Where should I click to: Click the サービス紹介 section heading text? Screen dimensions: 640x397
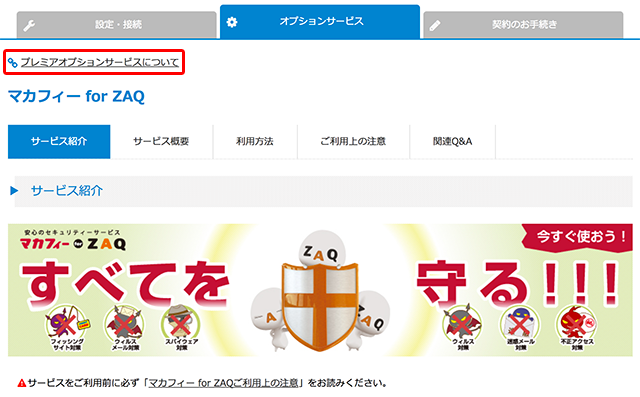point(67,191)
